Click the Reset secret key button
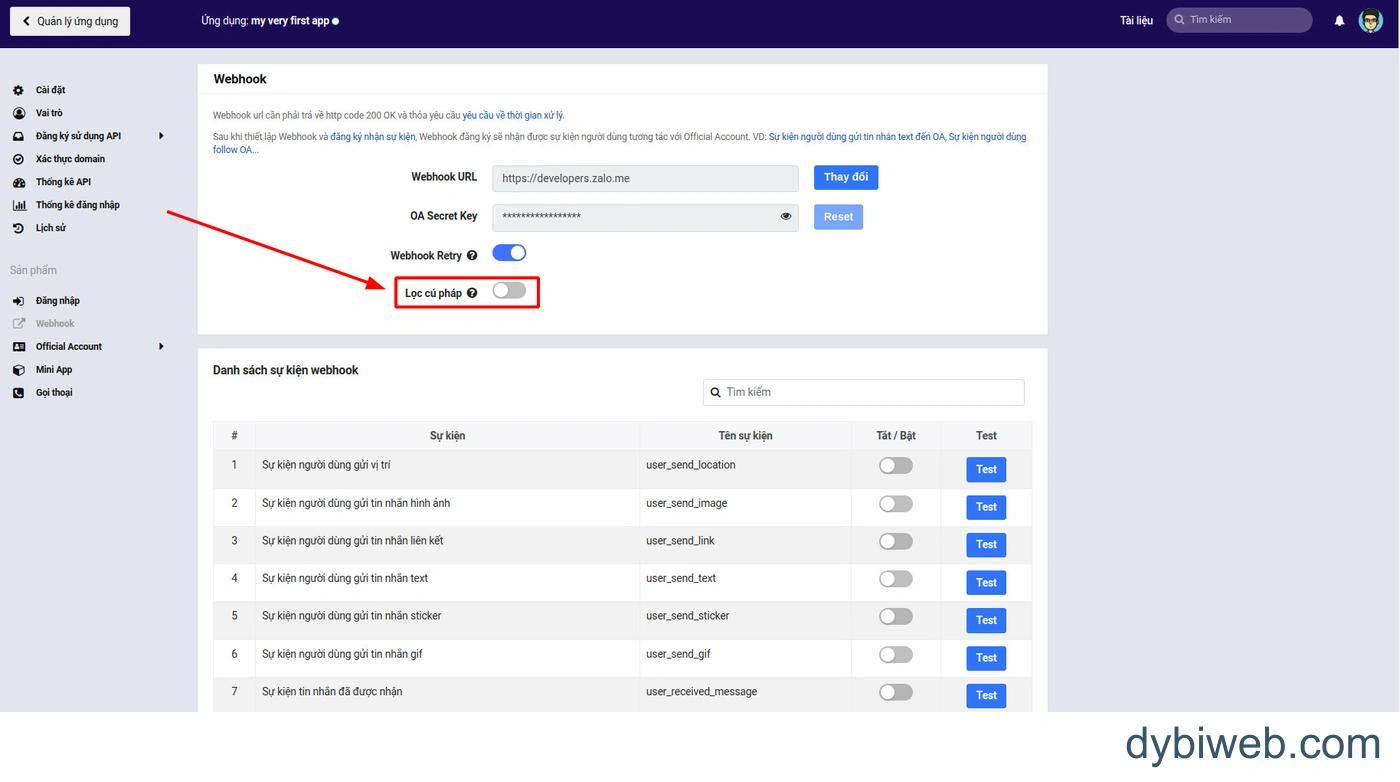 838,217
